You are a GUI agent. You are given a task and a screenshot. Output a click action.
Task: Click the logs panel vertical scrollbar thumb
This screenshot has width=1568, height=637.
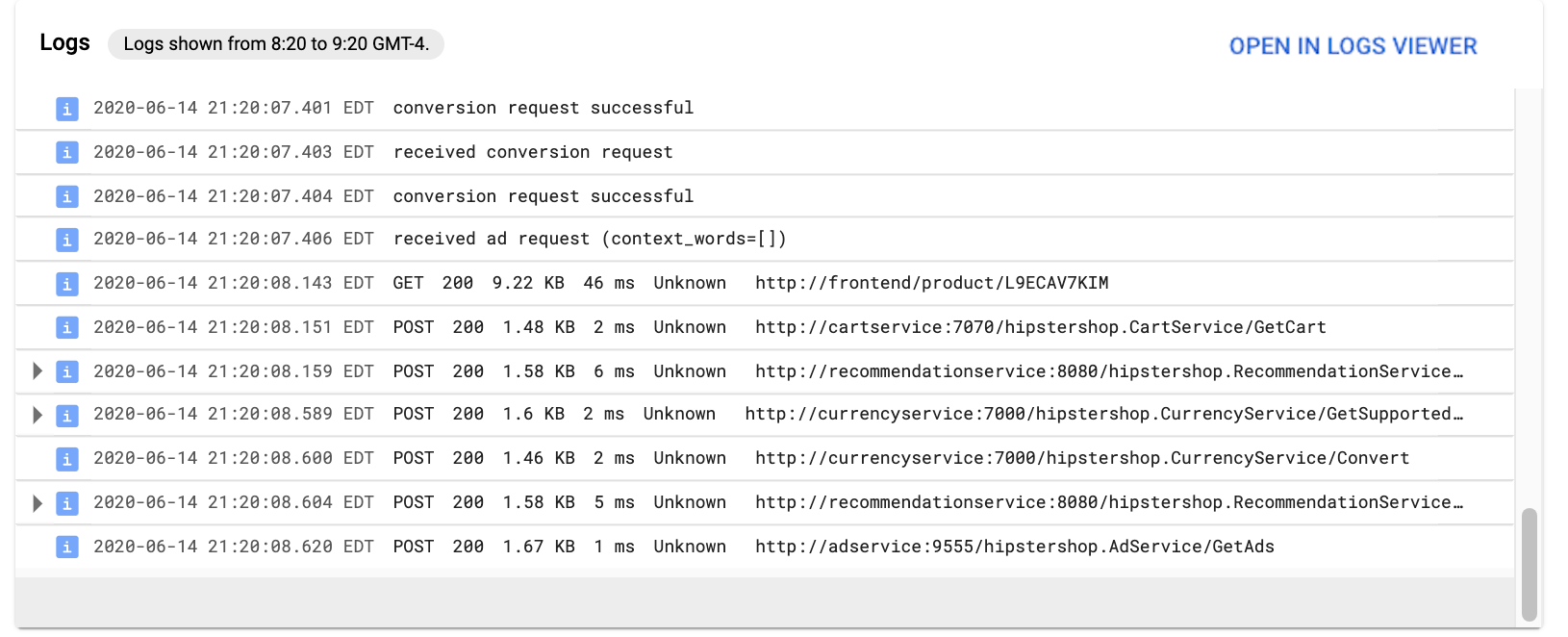pos(1529,565)
